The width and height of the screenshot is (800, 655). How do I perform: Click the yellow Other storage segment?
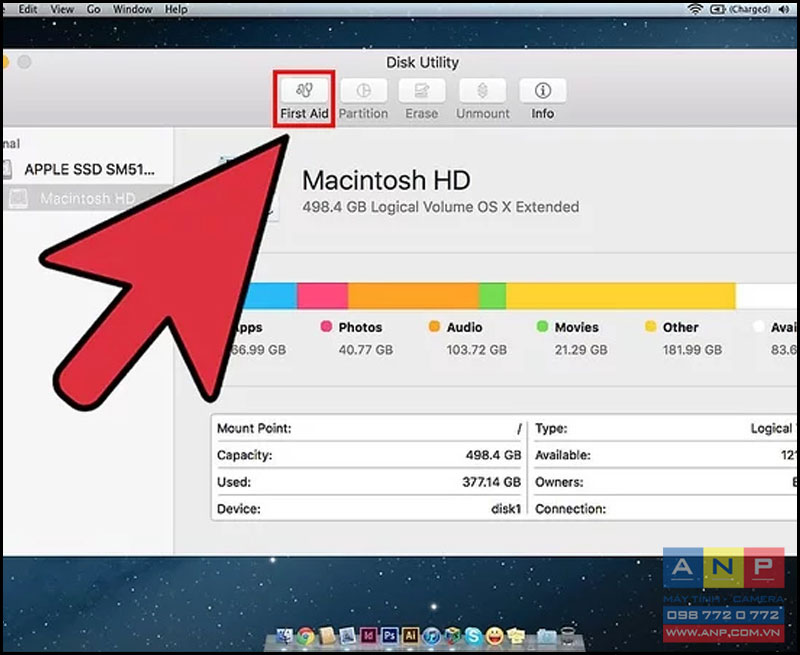pos(620,296)
